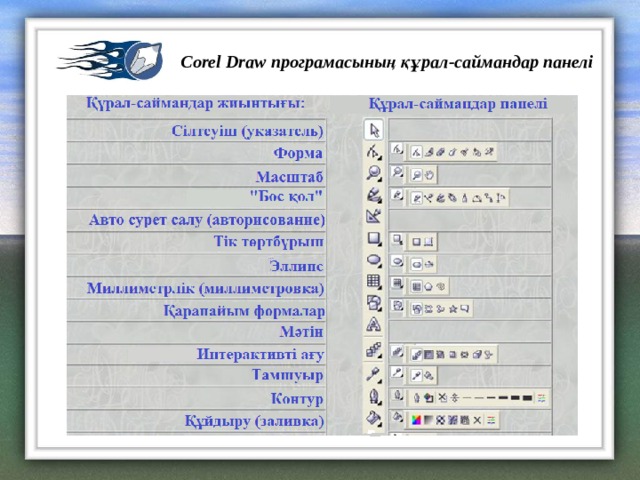Select the Freehand pencil in the vertical toolbox
The width and height of the screenshot is (640, 480).
(x=374, y=195)
